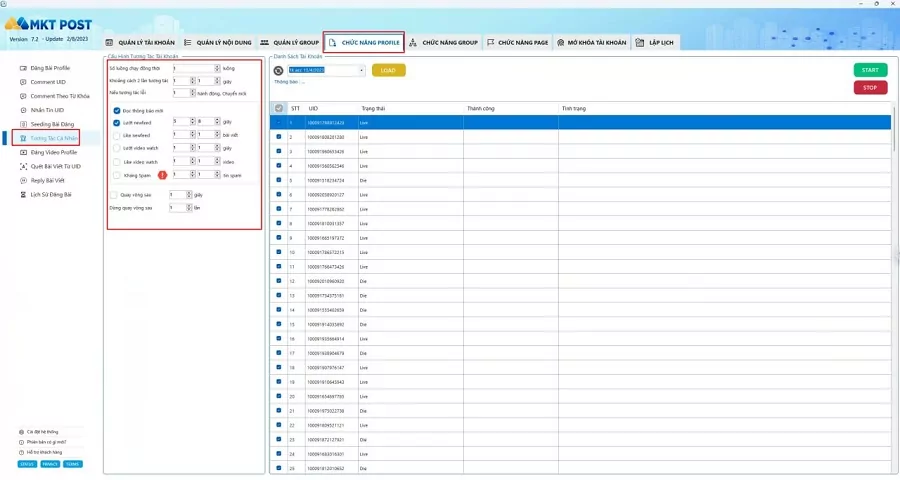Switch to Chức Năng Profile tab
This screenshot has height=480, width=900.
click(x=364, y=42)
